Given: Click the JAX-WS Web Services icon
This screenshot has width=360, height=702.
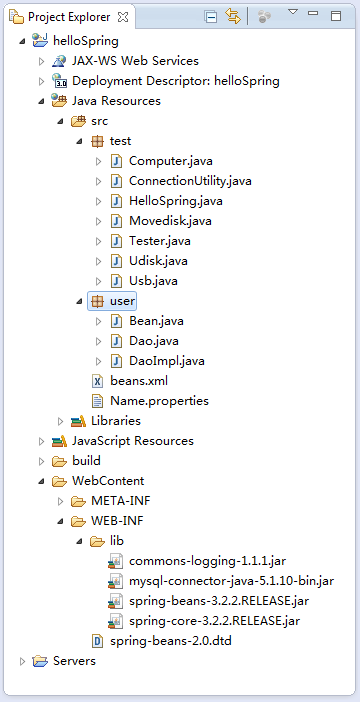Looking at the screenshot, I should coord(59,61).
